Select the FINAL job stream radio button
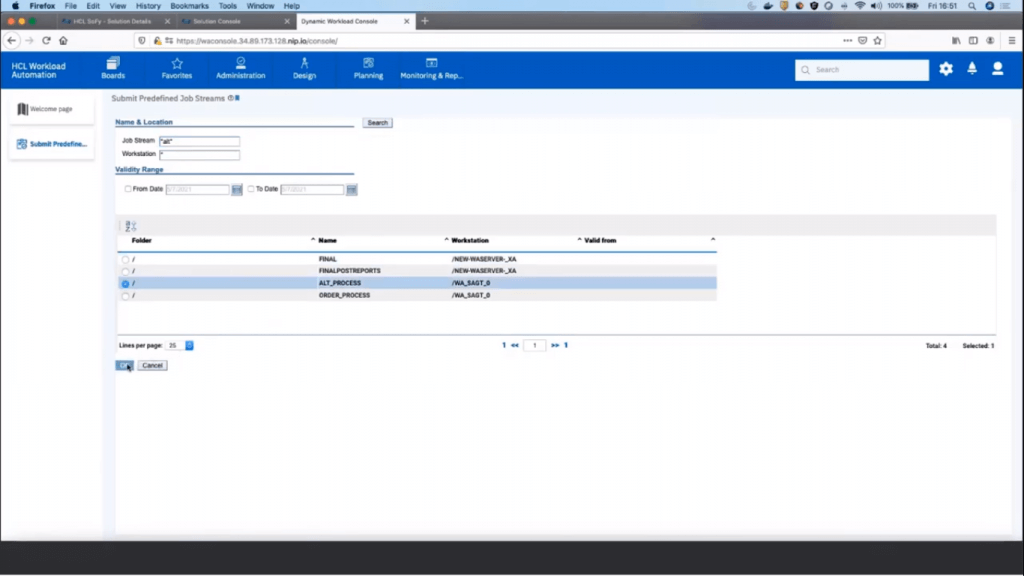Screen dimensions: 1024x576 pyautogui.click(x=125, y=258)
